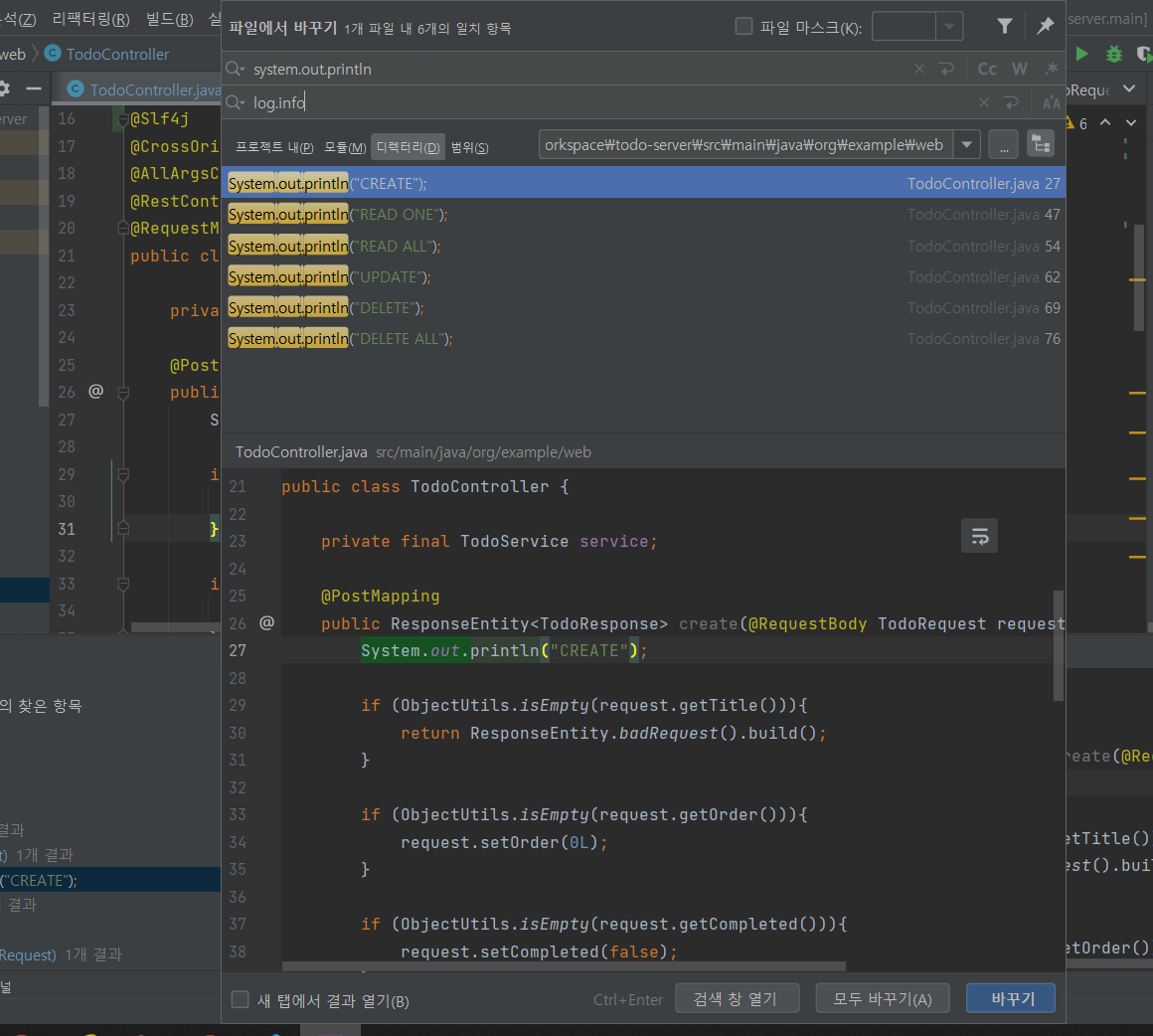Toggle Match Case (Cc) option

[x=987, y=70]
